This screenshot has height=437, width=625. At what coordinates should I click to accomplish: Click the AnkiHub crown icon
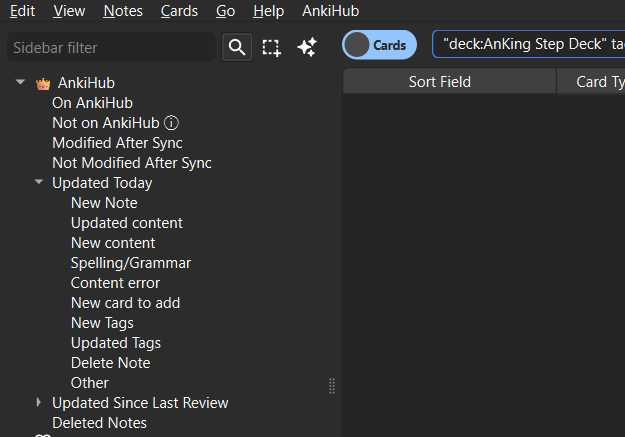click(43, 84)
